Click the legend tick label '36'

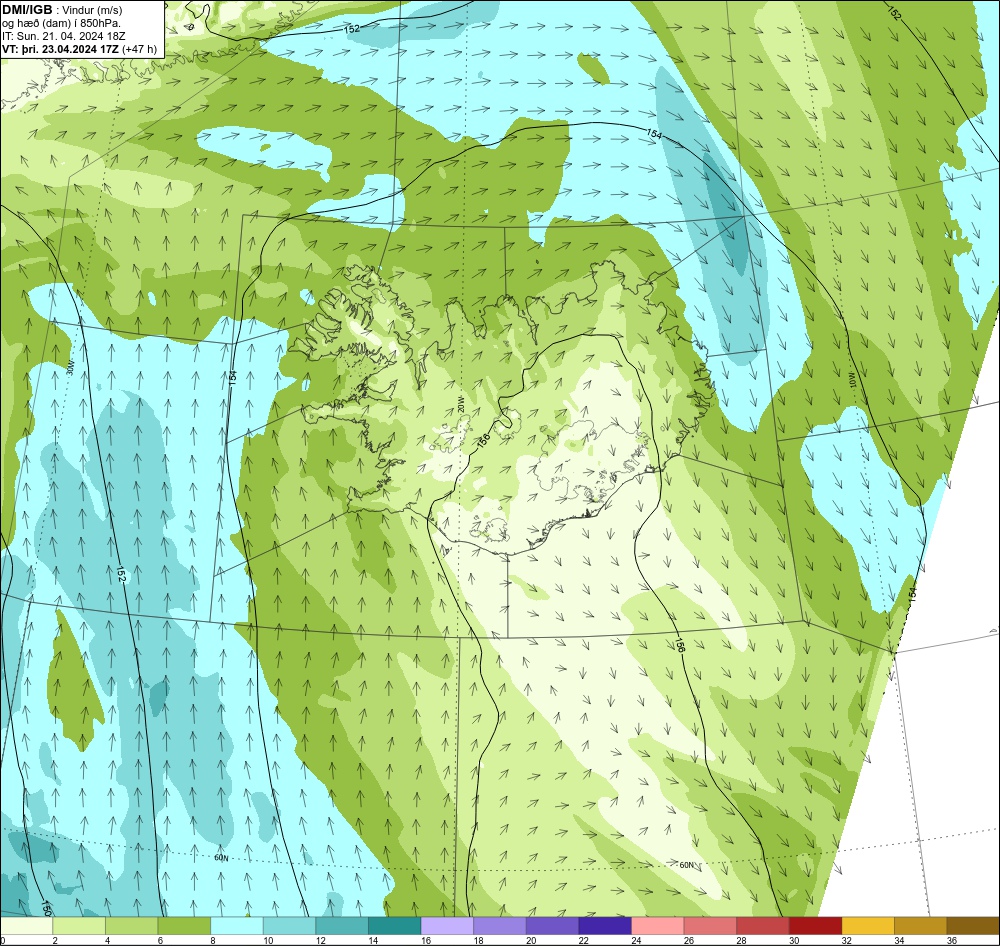click(952, 940)
